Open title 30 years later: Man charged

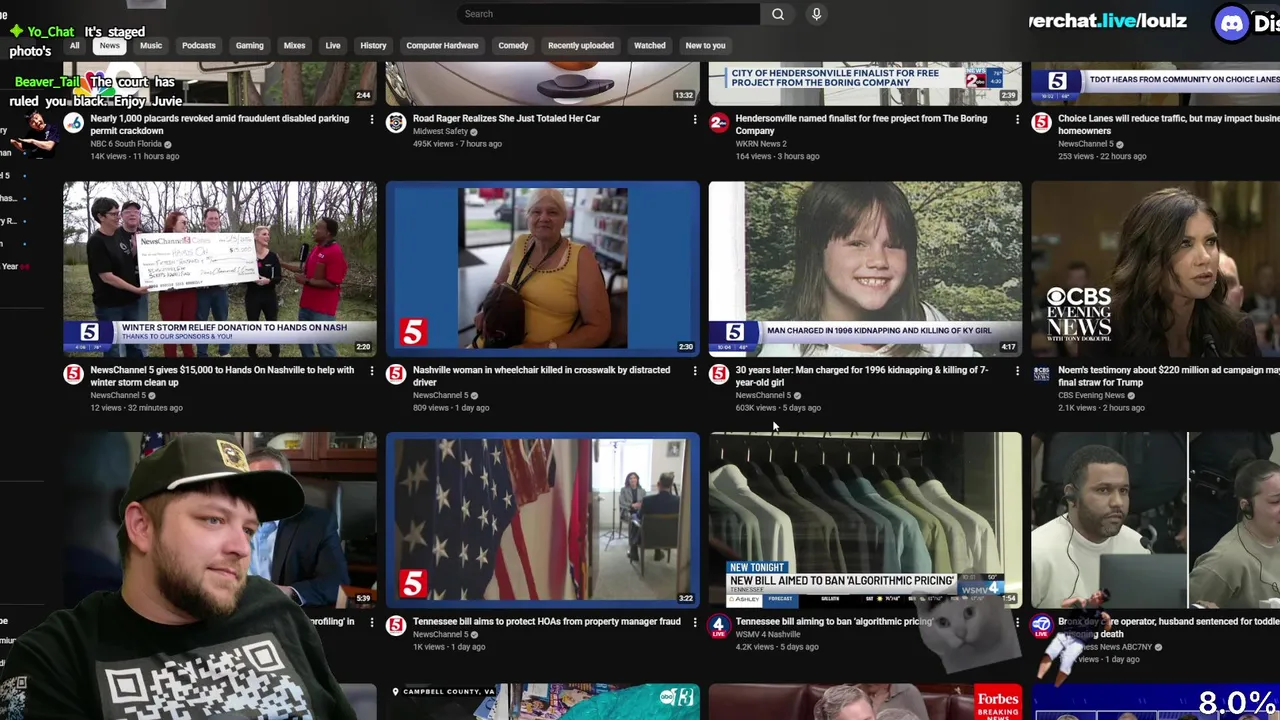[861, 376]
